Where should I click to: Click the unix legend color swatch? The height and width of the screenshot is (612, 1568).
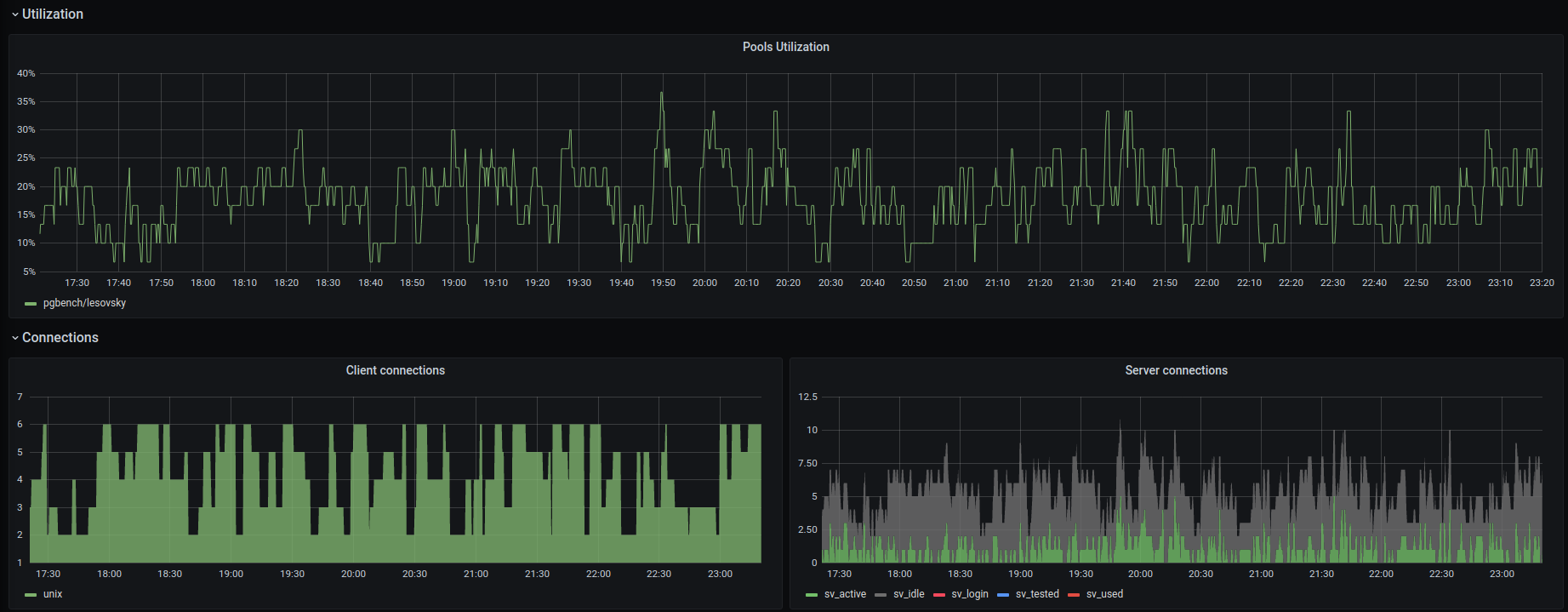coord(31,595)
